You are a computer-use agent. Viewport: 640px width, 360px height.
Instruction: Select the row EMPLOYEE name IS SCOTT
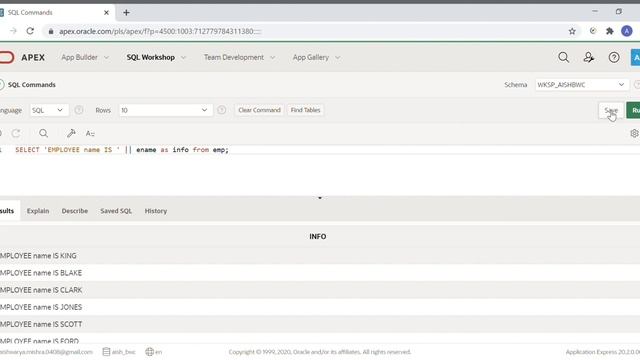click(320, 324)
